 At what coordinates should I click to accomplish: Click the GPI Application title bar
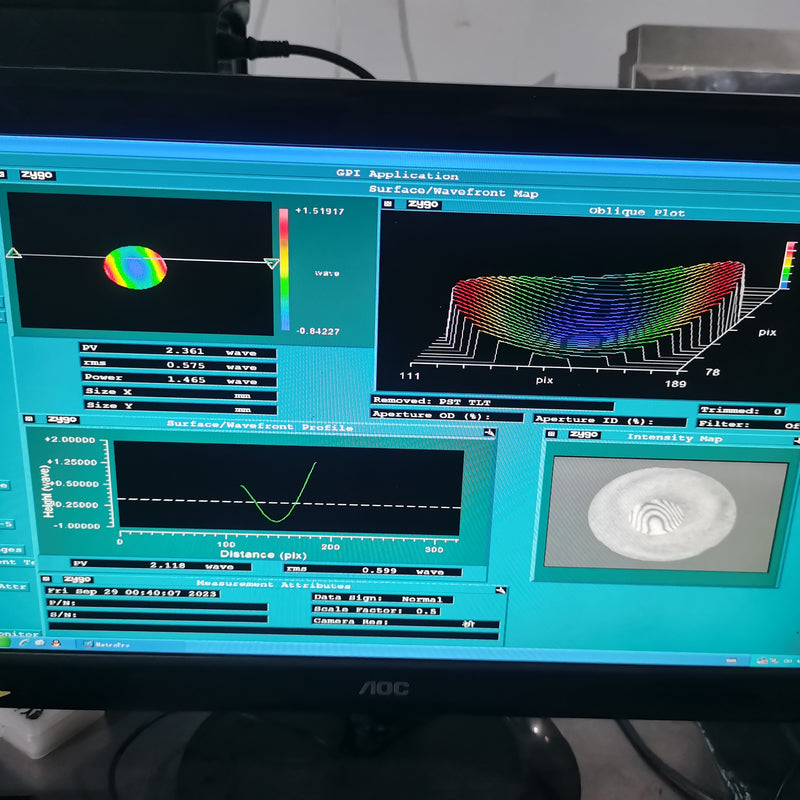point(397,174)
